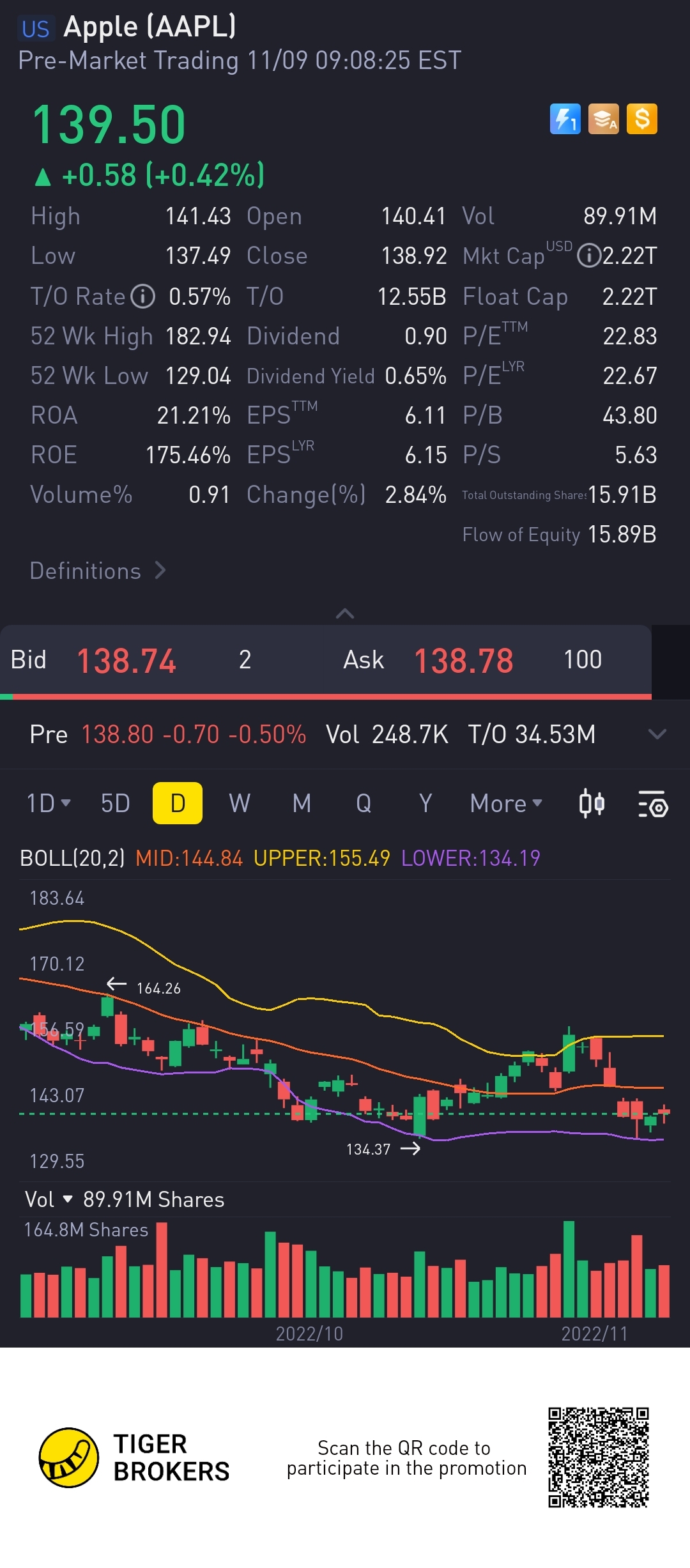Open T/O Rate info icon

tap(143, 296)
